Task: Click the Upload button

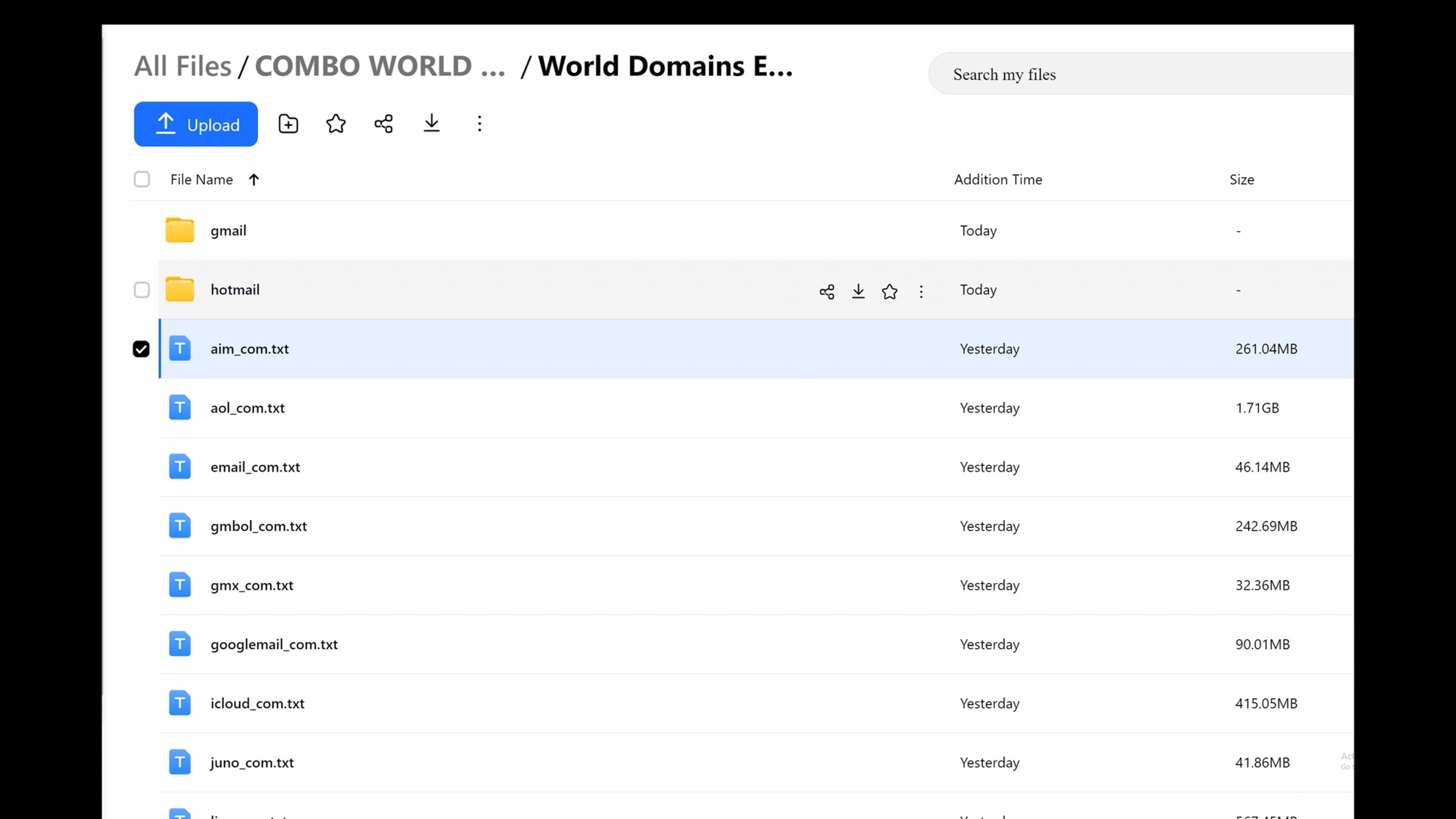Action: pyautogui.click(x=195, y=124)
